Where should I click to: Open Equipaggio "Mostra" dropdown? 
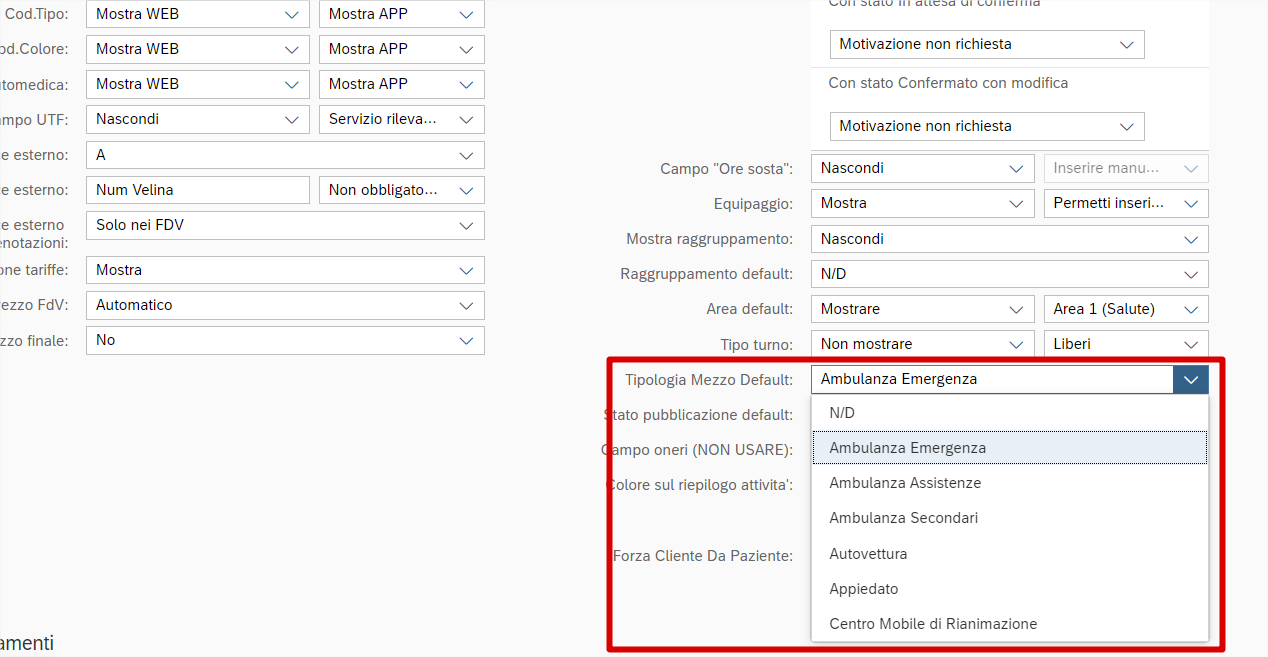922,203
